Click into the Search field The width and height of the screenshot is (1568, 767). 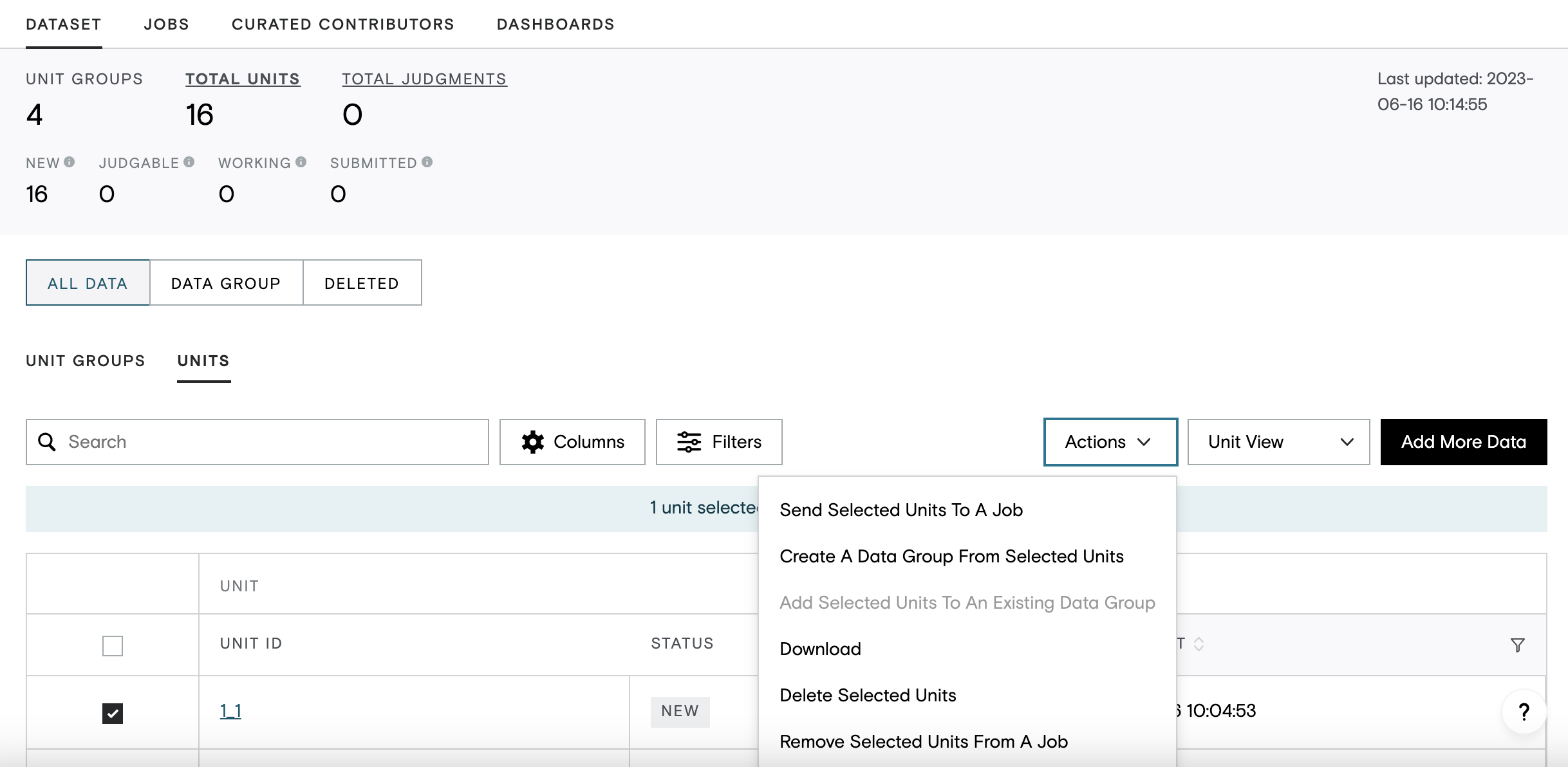[x=257, y=442]
